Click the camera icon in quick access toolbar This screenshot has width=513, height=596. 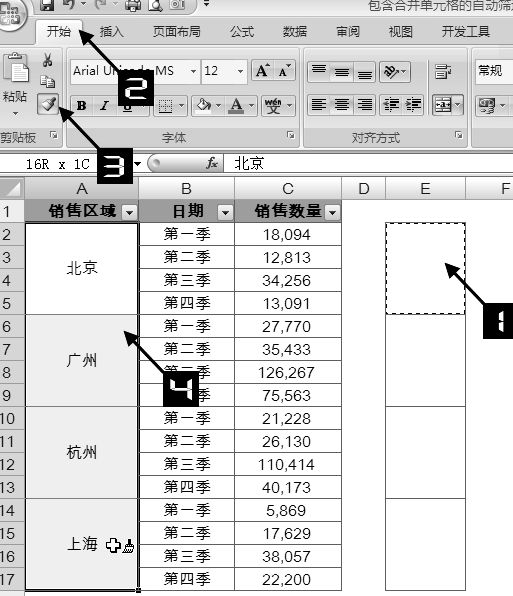[178, 5]
